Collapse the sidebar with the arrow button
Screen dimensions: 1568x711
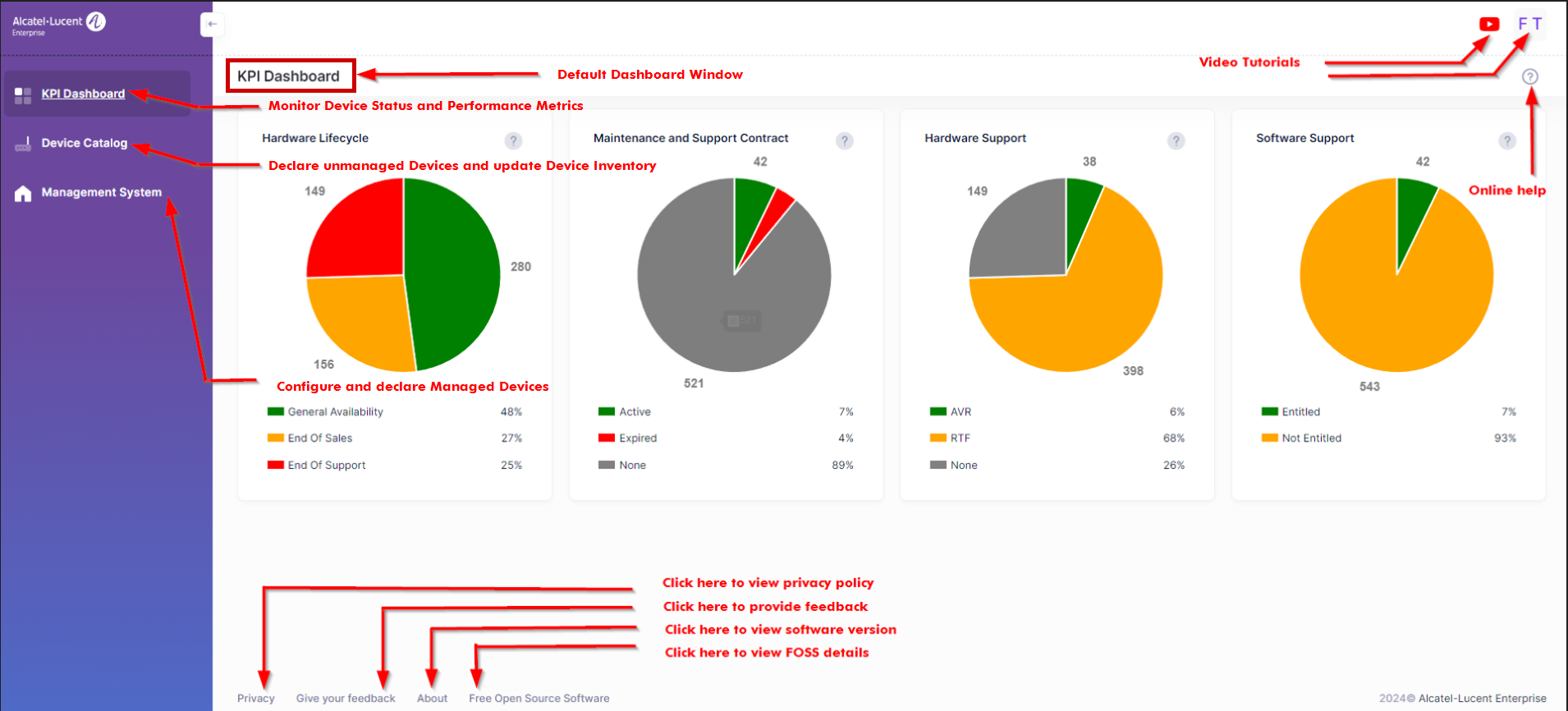212,25
